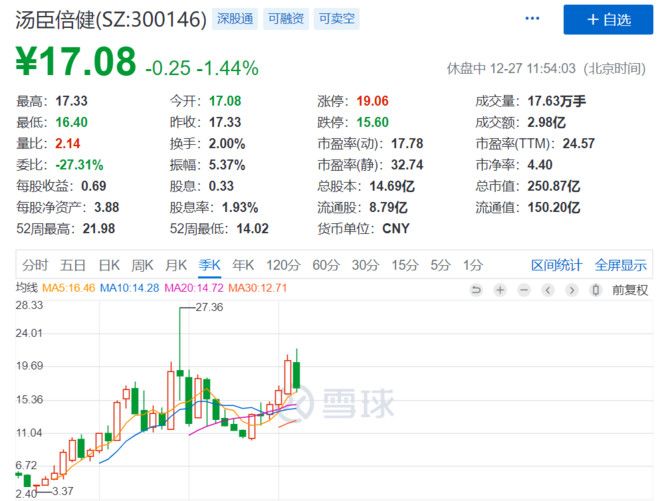This screenshot has height=501, width=660.
Task: Click the 跌停 value 15.60
Action: click(373, 123)
